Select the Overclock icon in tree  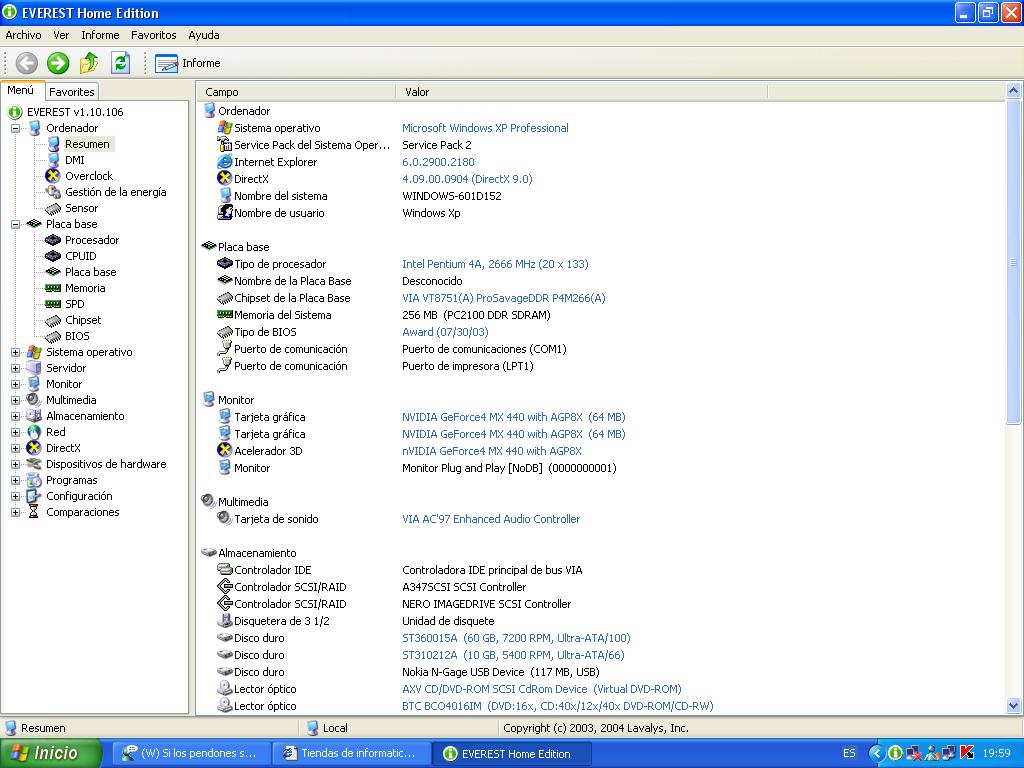click(x=53, y=176)
